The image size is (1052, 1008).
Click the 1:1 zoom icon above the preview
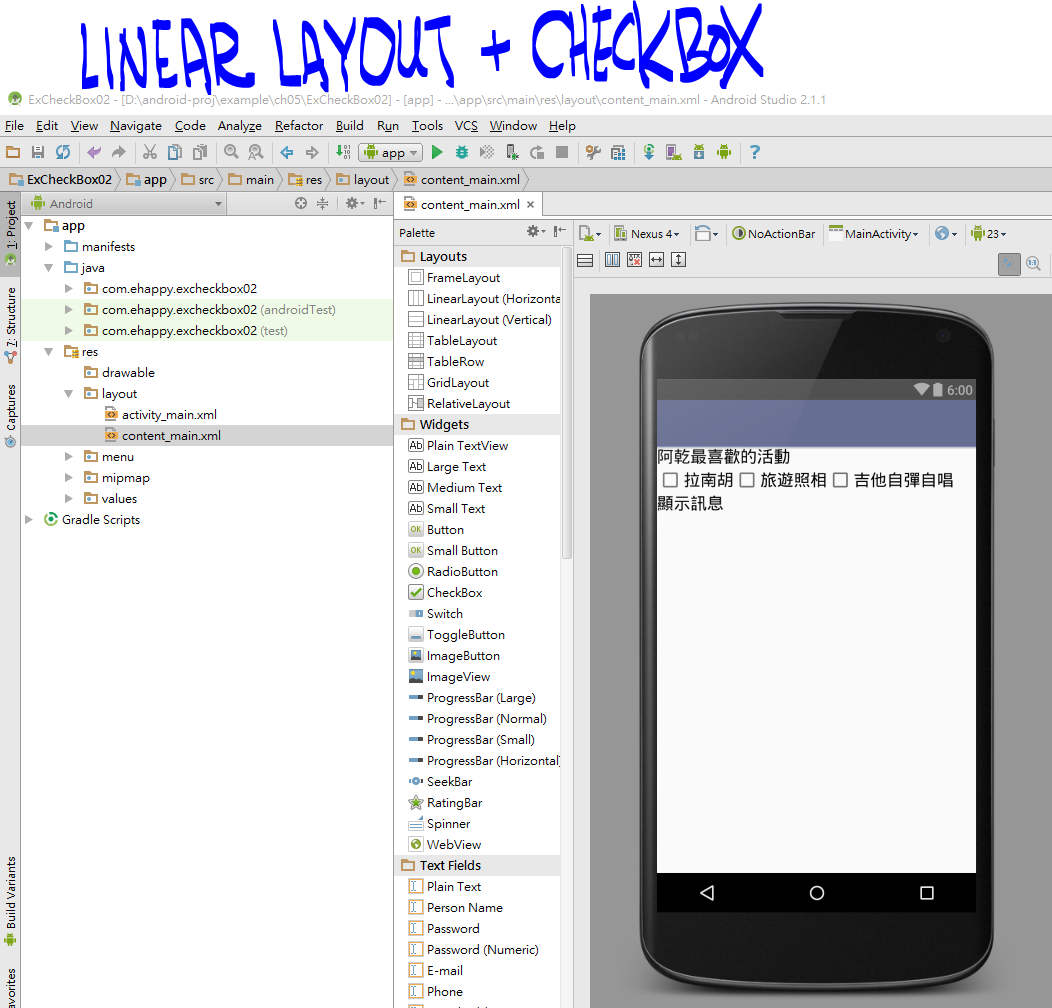(1034, 264)
